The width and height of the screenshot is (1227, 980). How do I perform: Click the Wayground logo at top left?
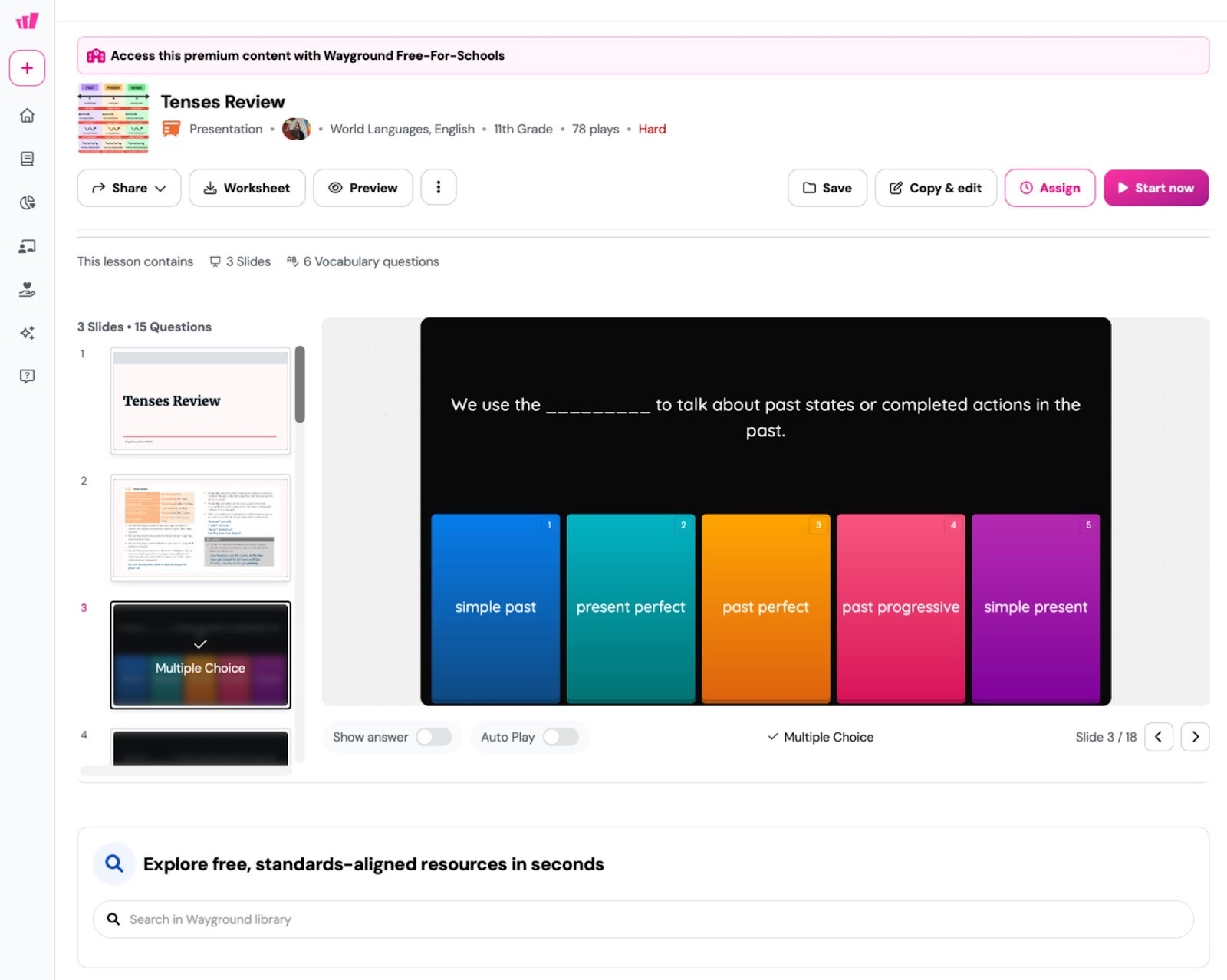coord(27,21)
